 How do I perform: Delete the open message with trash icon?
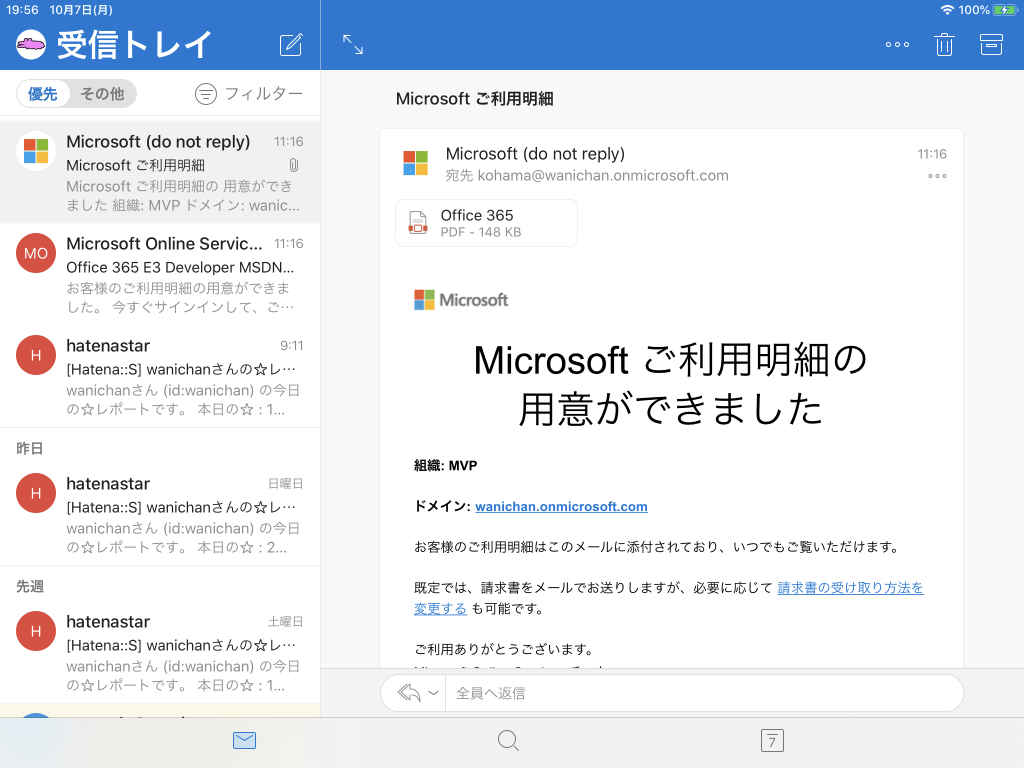(x=944, y=44)
